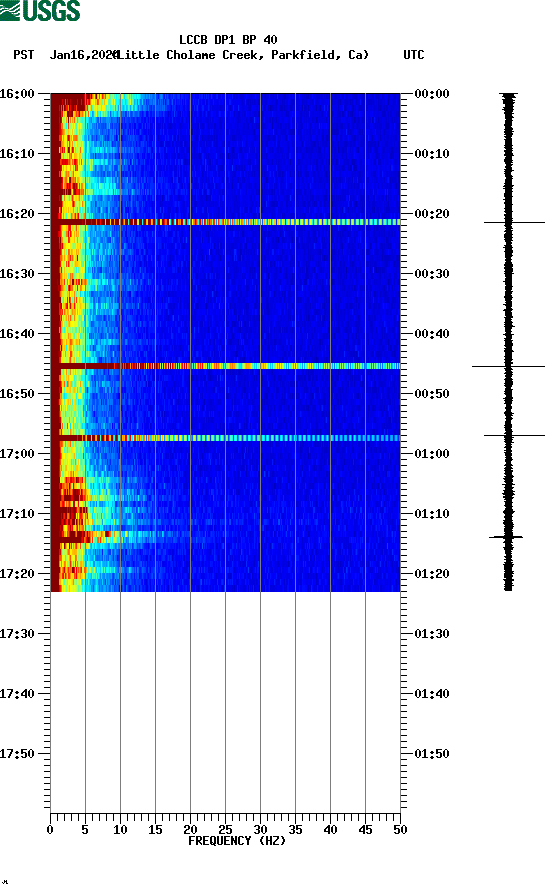Click the 50 Hz frequency axis label

tap(400, 830)
